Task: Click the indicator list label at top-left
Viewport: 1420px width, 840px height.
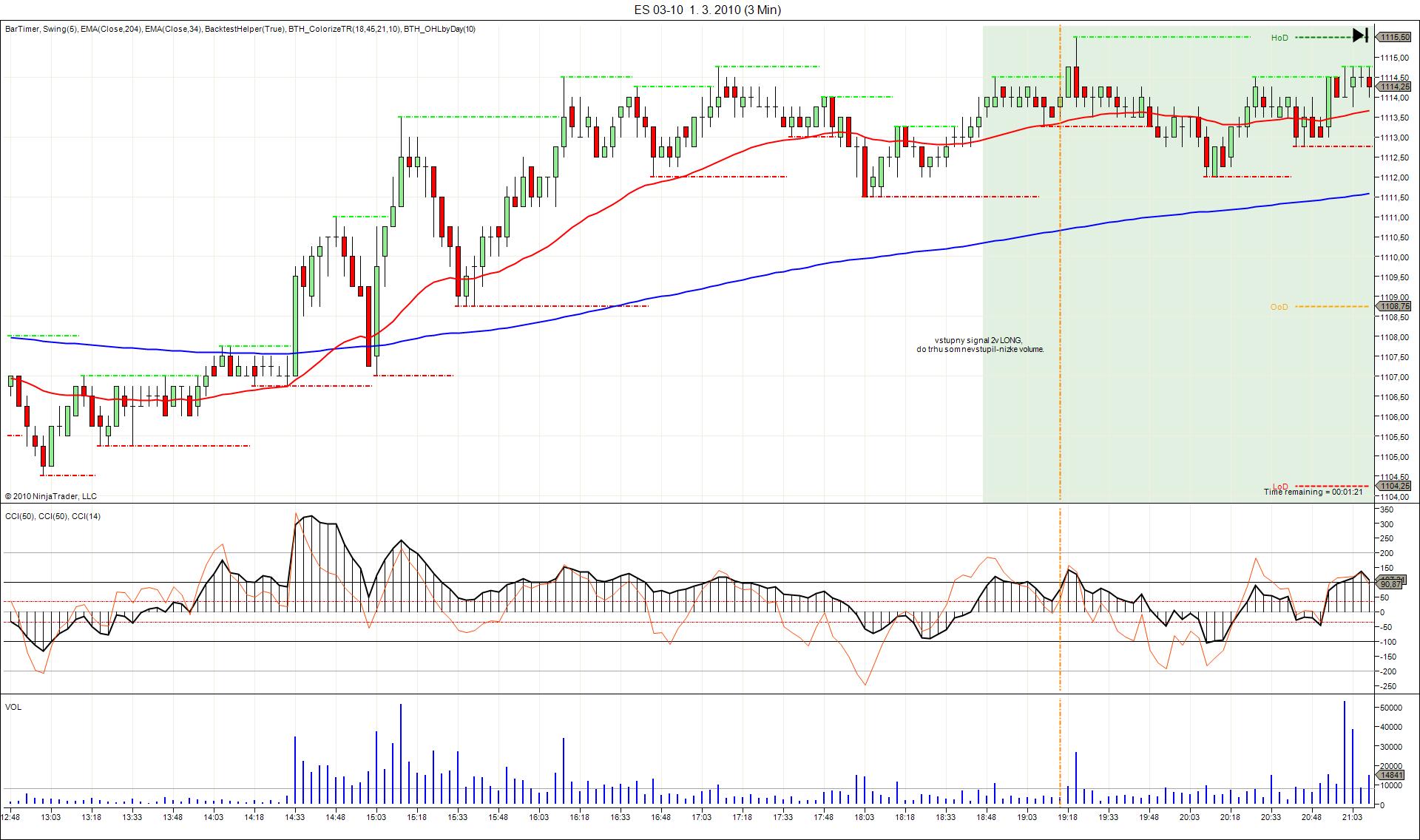Action: coord(240,30)
